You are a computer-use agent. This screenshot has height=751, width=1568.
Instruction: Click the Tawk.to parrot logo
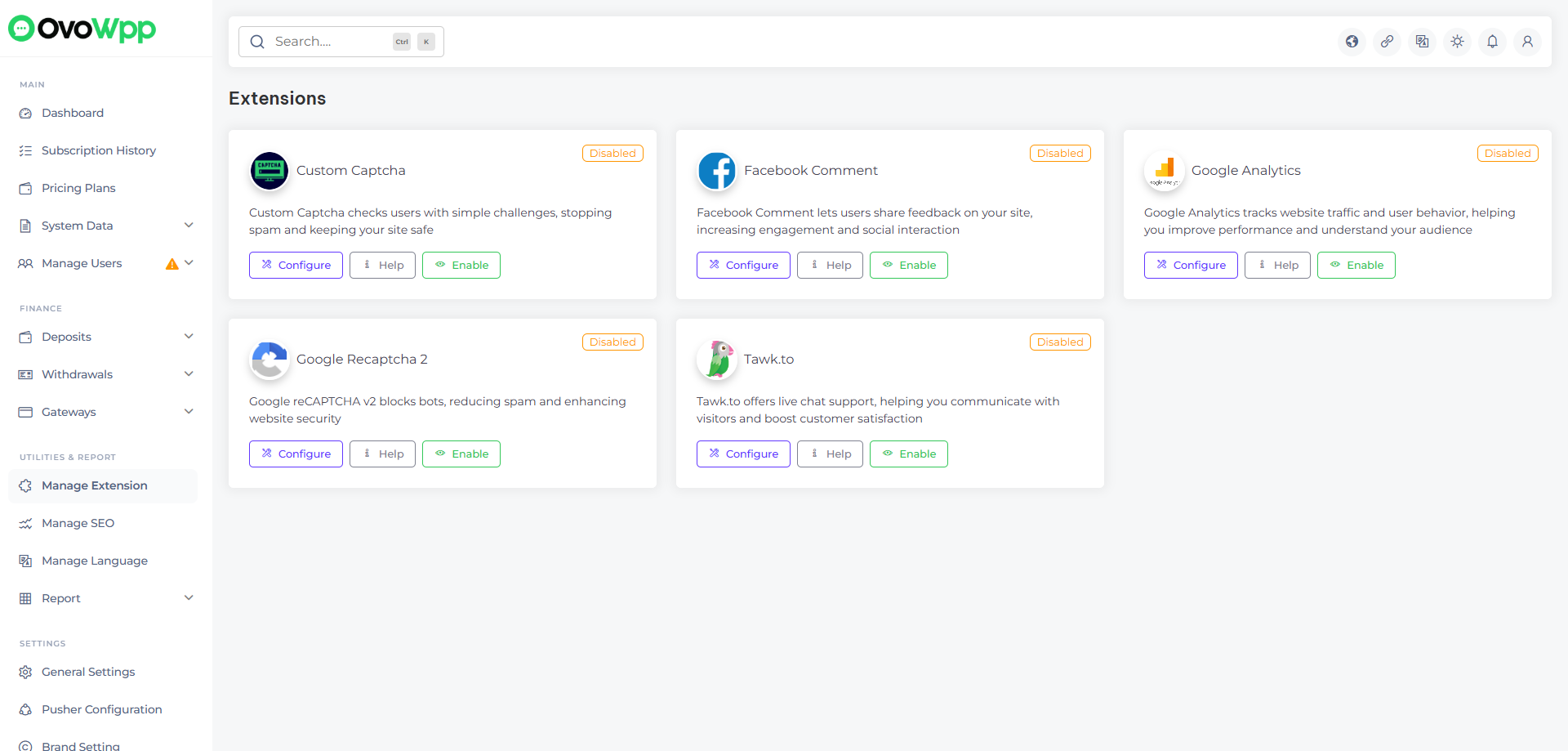coord(718,360)
